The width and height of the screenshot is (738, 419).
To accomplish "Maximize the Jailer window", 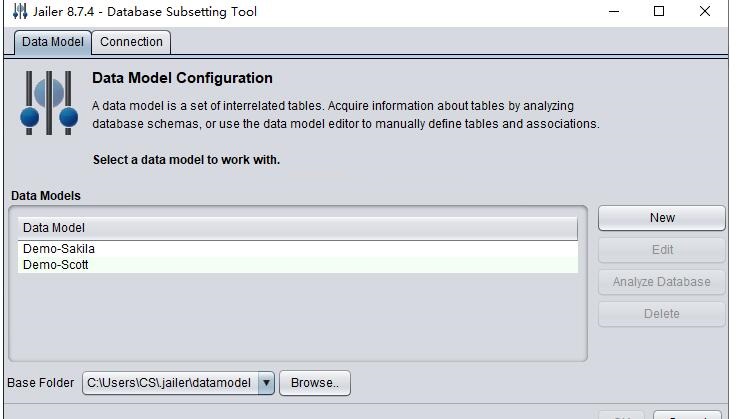I will point(659,11).
